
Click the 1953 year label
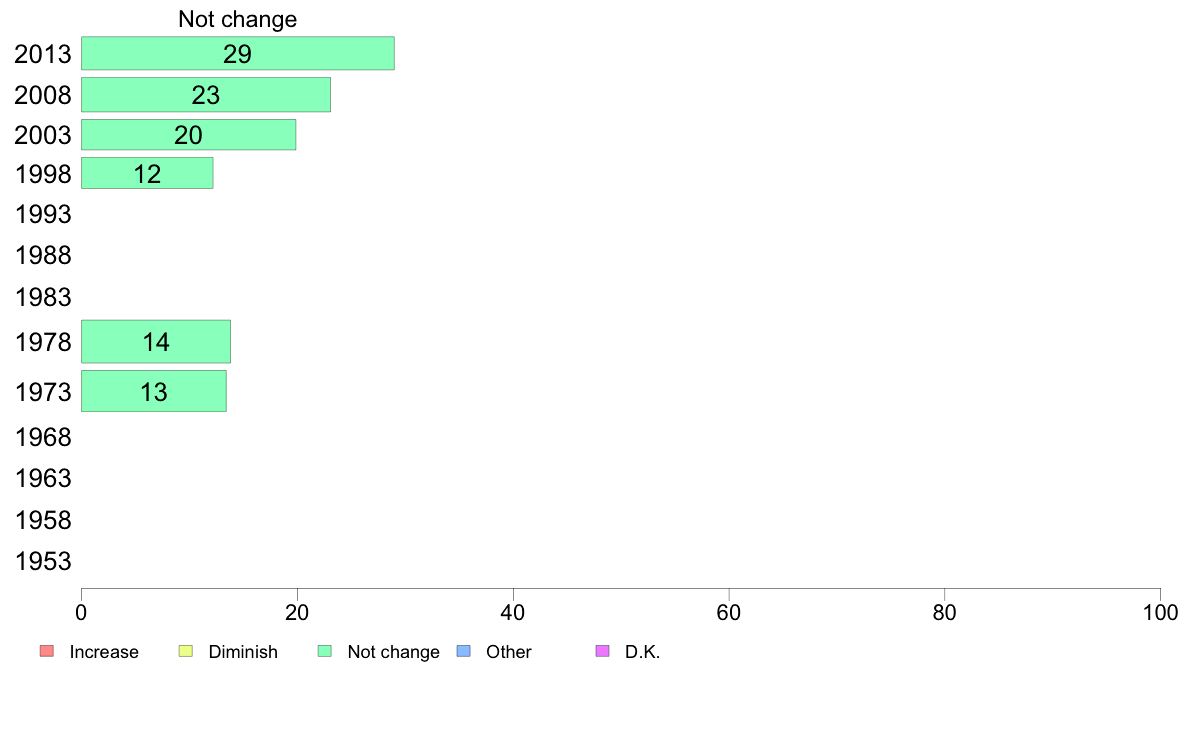(43, 562)
